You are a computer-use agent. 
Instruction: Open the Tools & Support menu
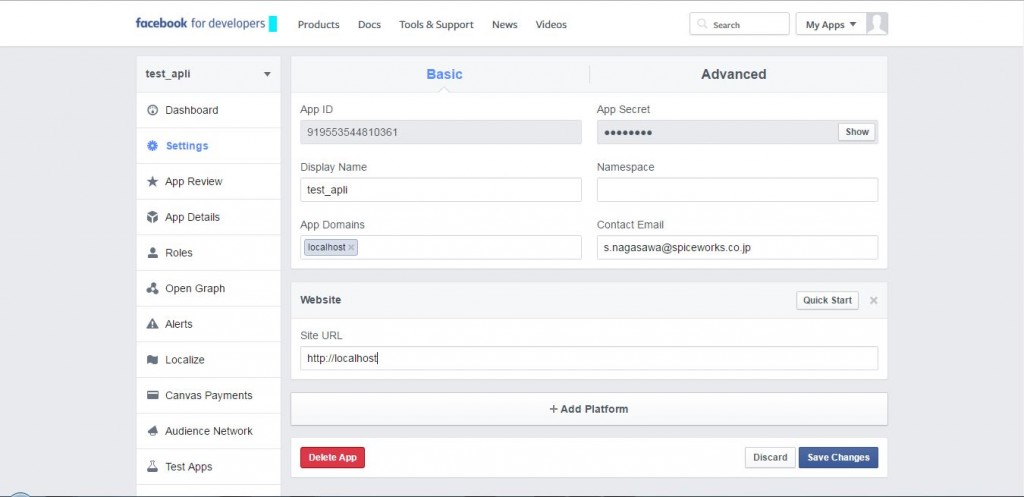[436, 25]
